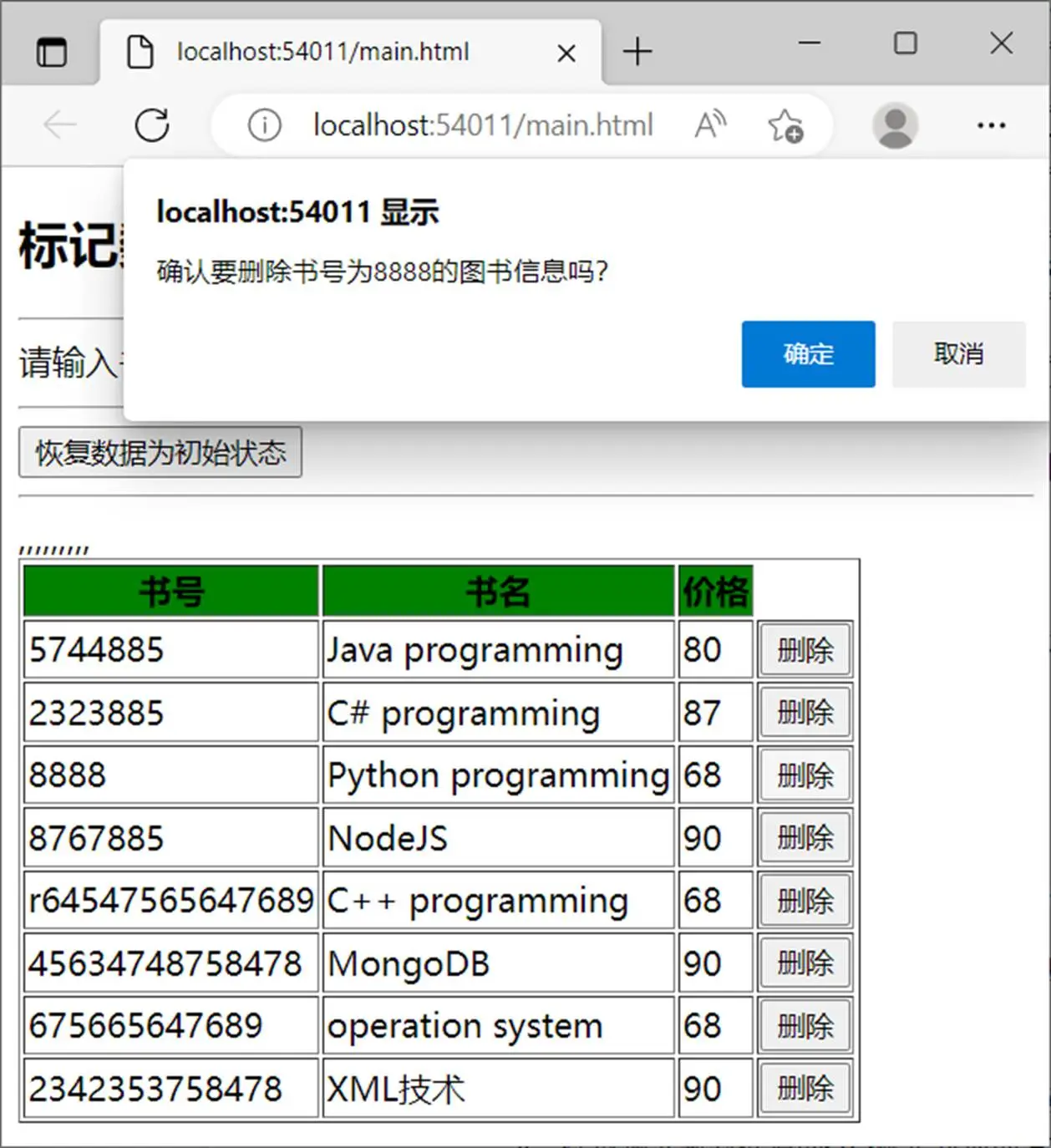Screen dimensions: 1051x1148
Task: Add page to favorites star icon
Action: 785,126
